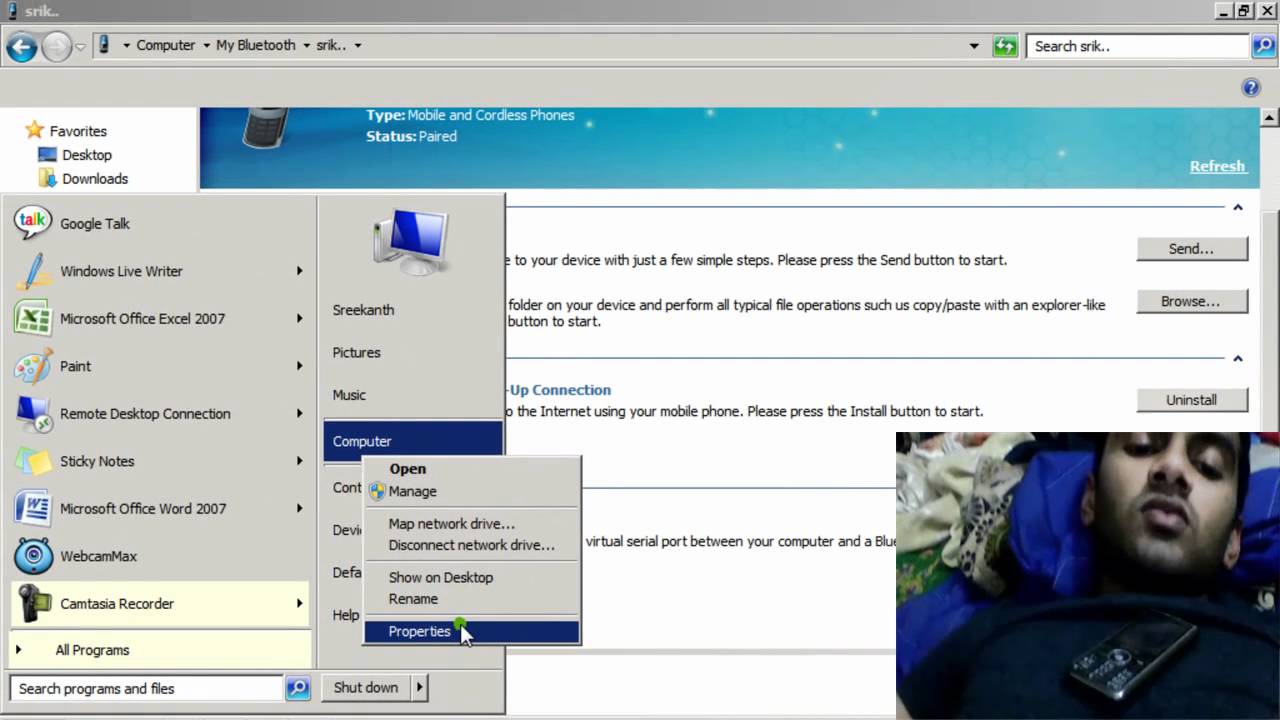
Task: Click the Start menu search magnifier
Action: coord(297,688)
